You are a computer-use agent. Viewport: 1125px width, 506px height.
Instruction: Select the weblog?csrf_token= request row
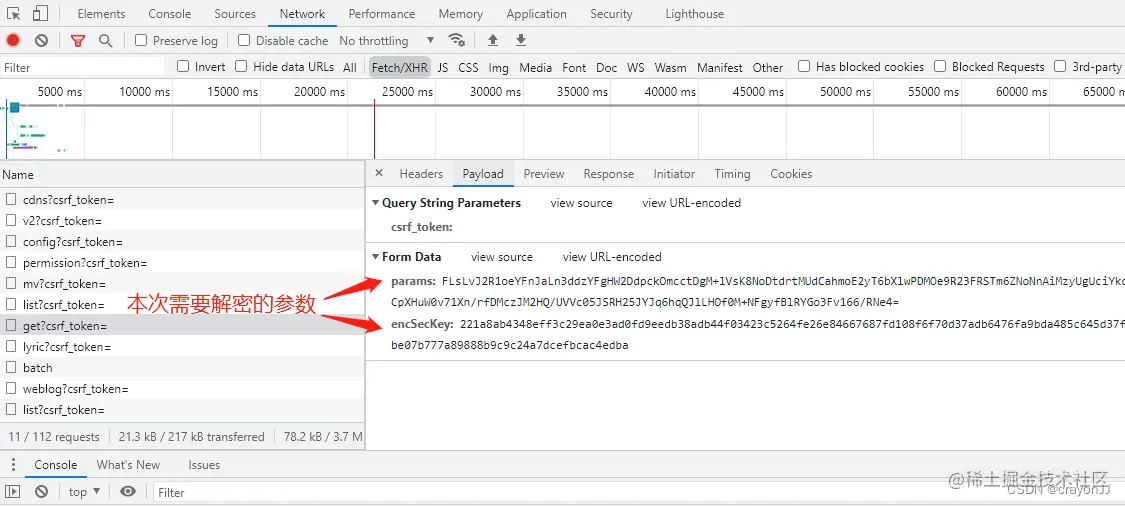click(182, 389)
